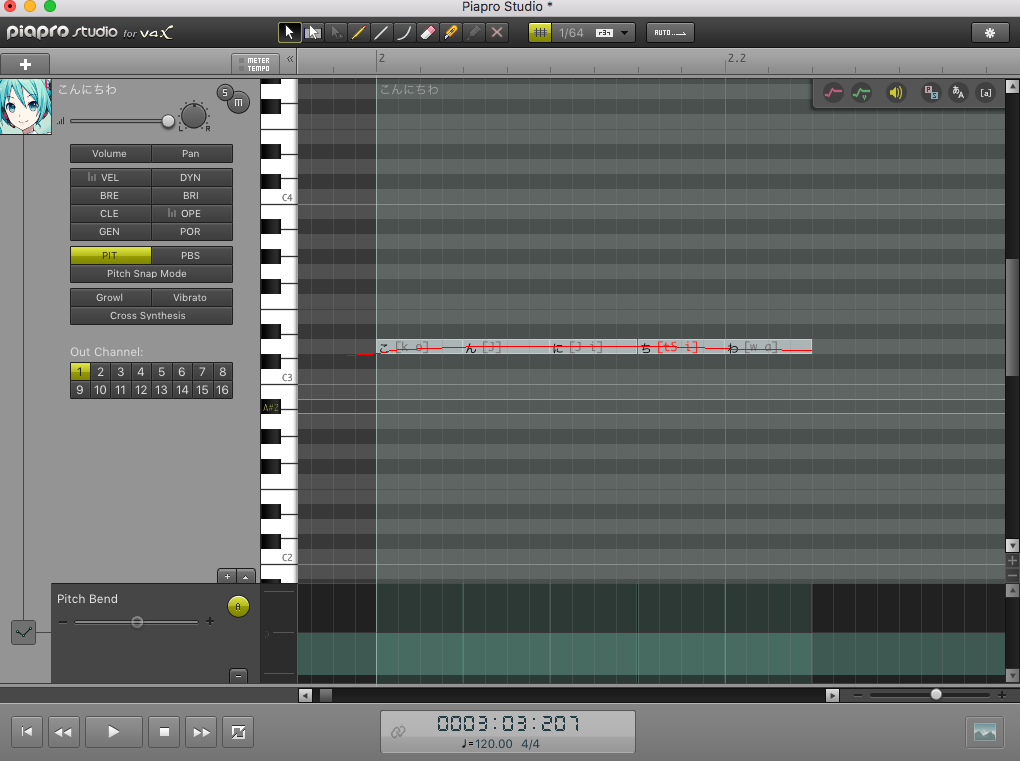This screenshot has height=761, width=1020.
Task: Select the GEN parameter
Action: click(x=109, y=232)
